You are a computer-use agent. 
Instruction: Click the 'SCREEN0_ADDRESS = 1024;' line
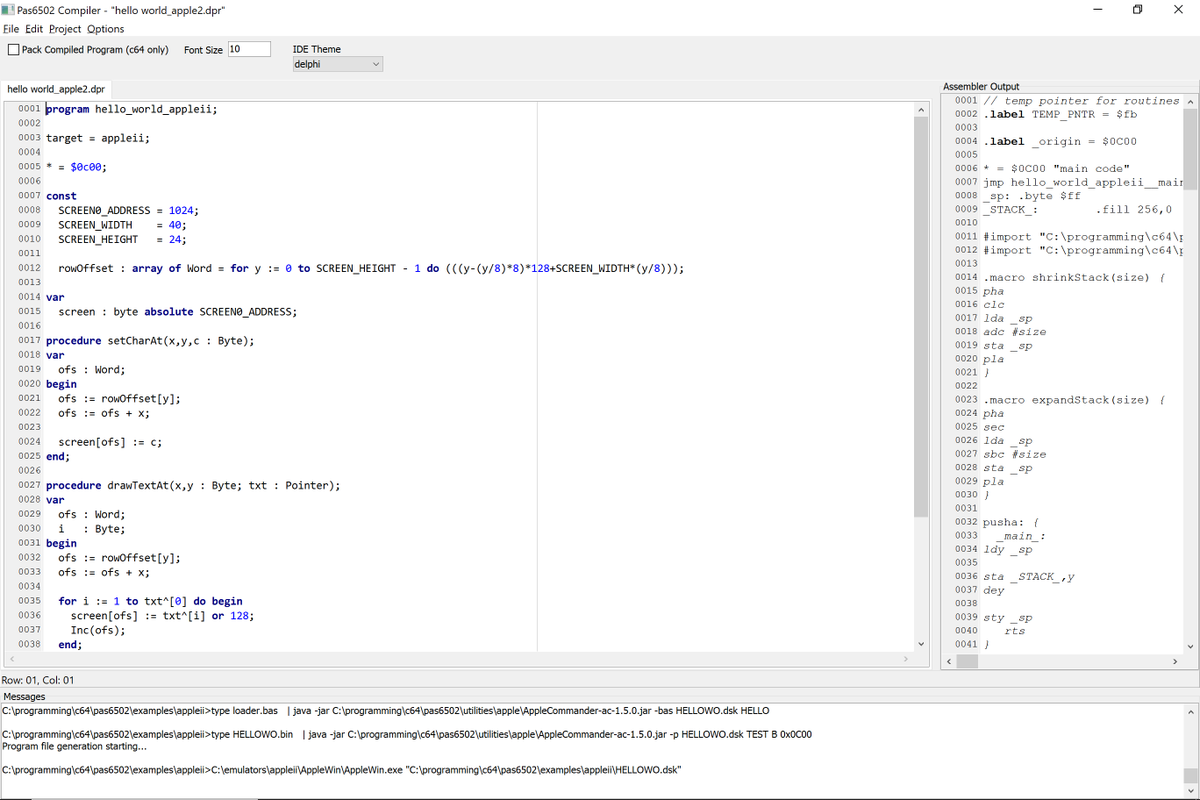click(128, 211)
